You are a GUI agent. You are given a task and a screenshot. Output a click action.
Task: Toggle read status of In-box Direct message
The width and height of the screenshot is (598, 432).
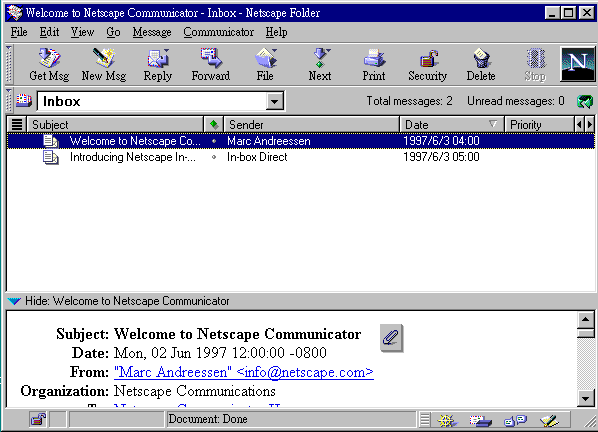[214, 157]
